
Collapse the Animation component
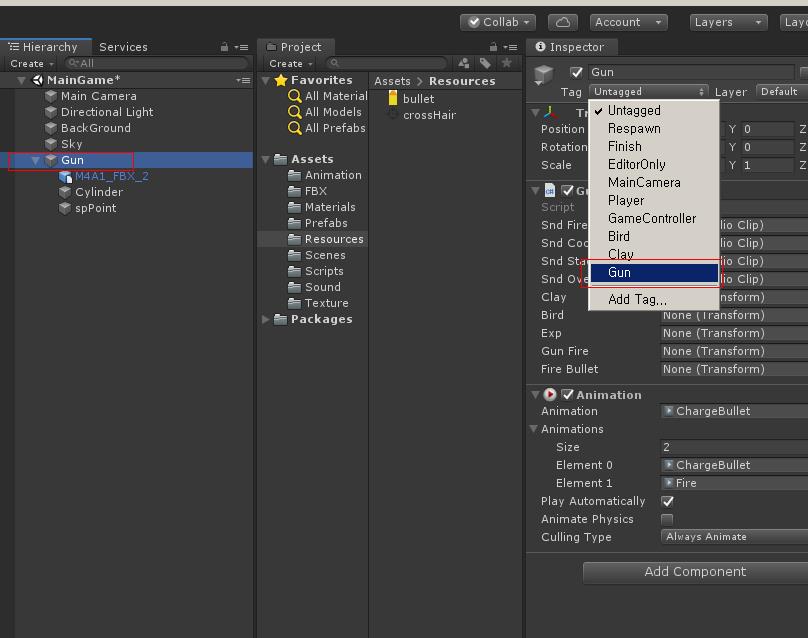535,395
